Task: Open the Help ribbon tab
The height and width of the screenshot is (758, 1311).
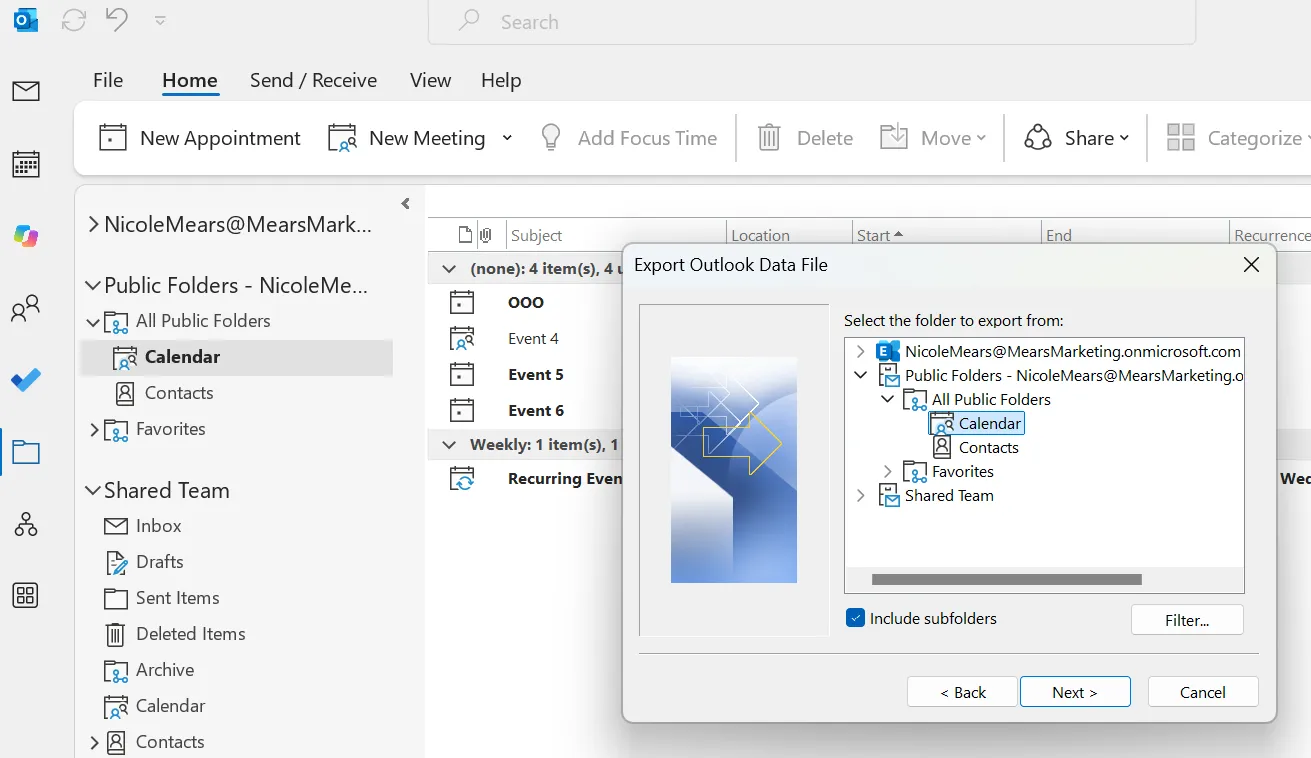Action: pos(501,81)
